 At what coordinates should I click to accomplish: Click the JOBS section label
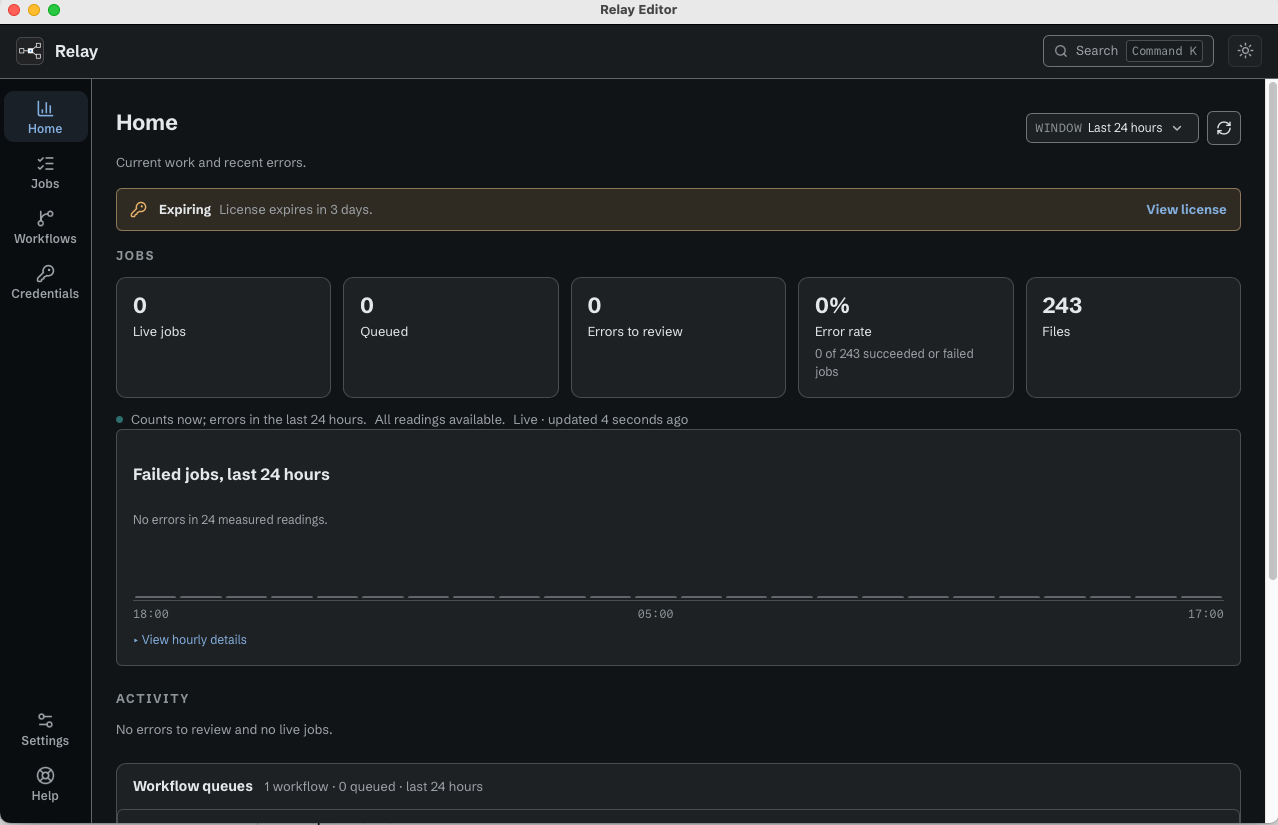pyautogui.click(x=135, y=256)
